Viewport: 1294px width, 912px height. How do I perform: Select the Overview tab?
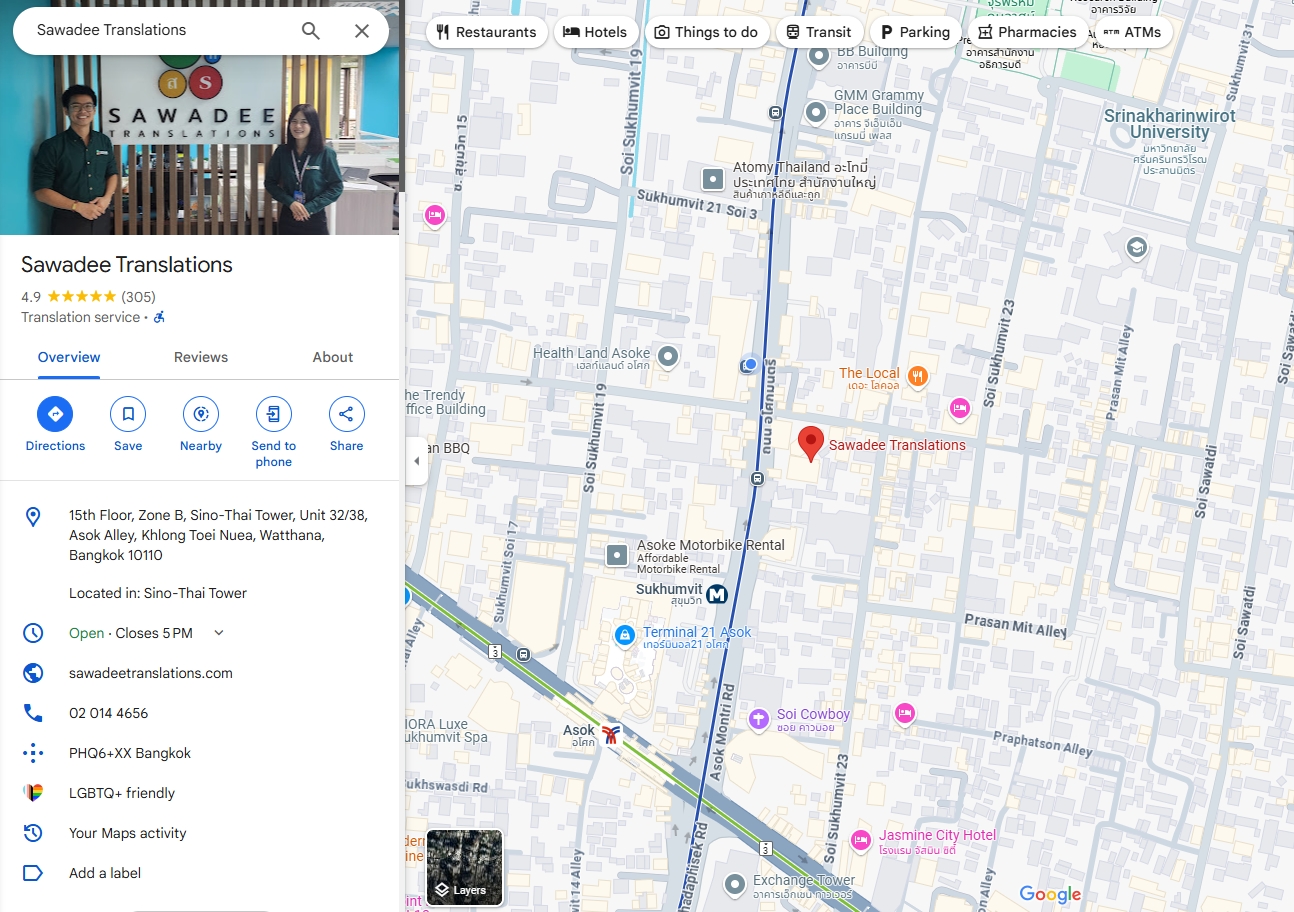[69, 357]
